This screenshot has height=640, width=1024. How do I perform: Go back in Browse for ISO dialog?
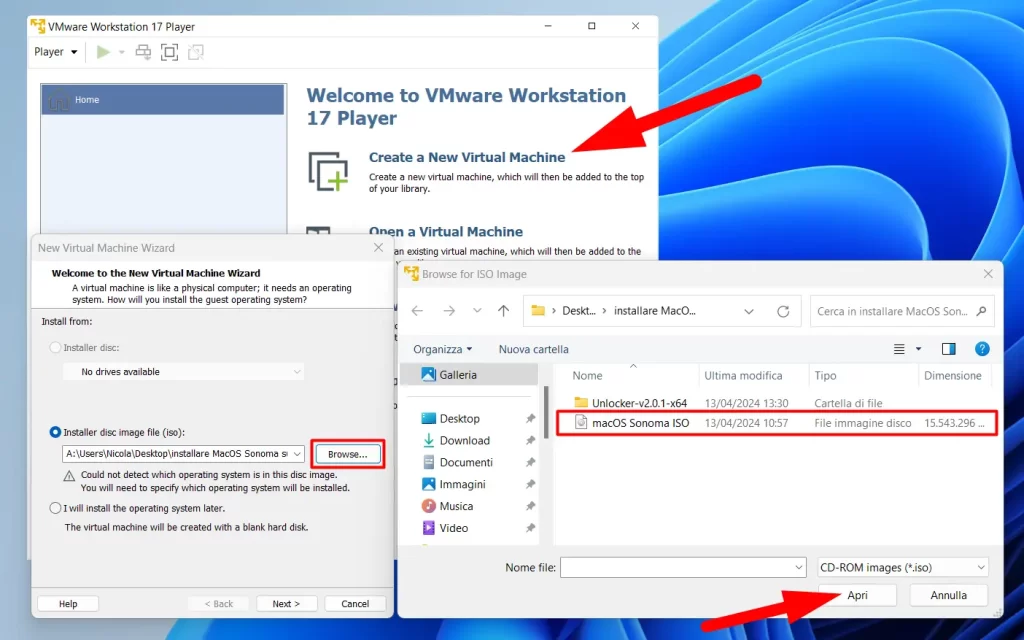click(x=417, y=312)
